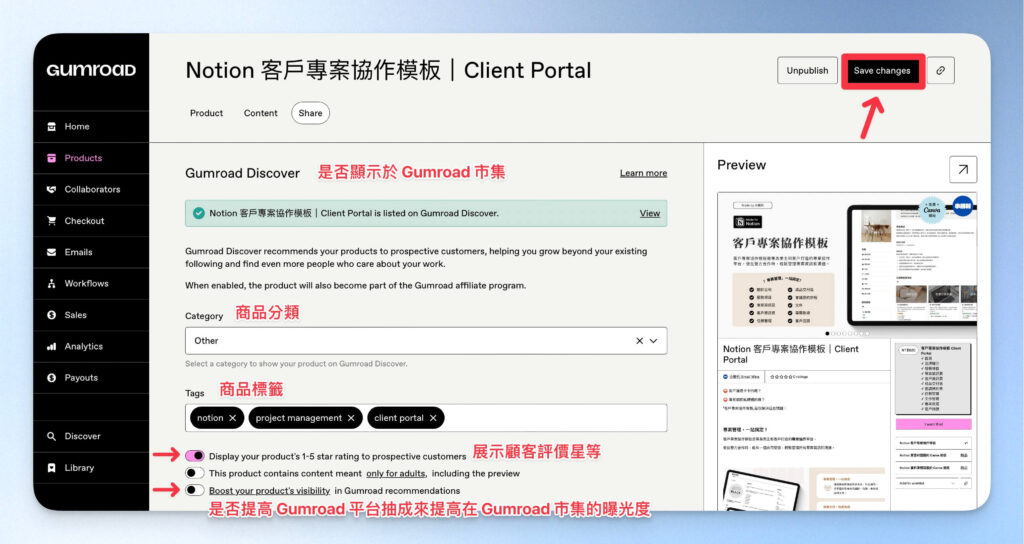Click the Collaborators handshake icon
1024x544 pixels.
point(52,189)
